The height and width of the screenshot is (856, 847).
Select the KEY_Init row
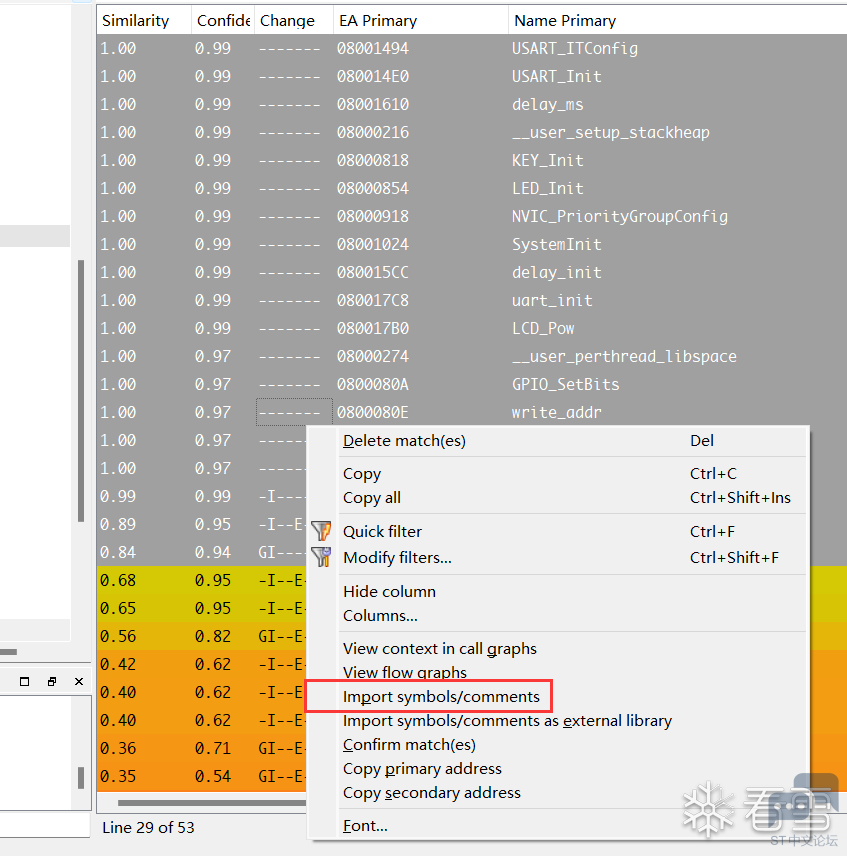472,160
